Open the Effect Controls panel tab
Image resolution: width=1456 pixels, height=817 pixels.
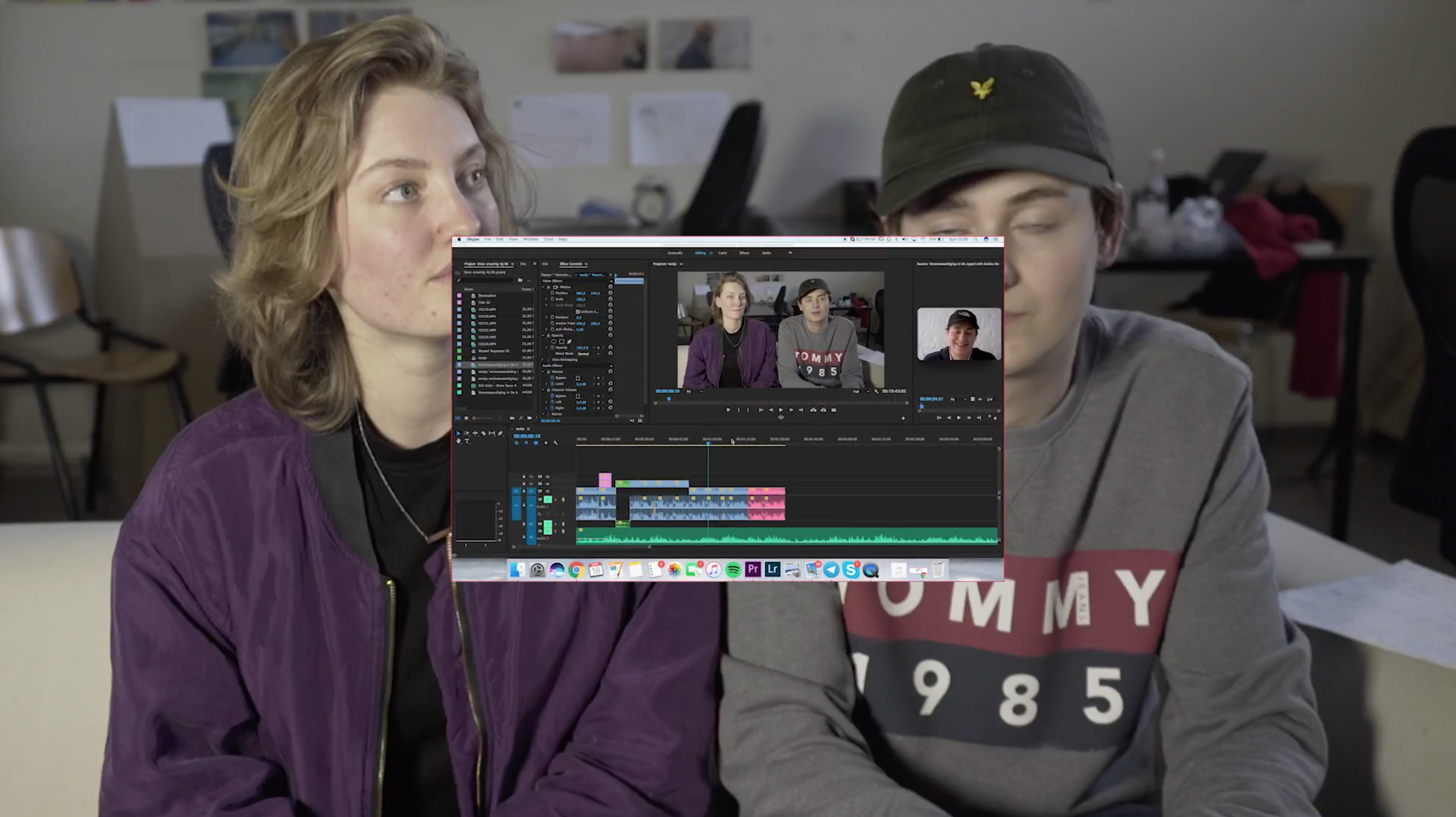(570, 264)
